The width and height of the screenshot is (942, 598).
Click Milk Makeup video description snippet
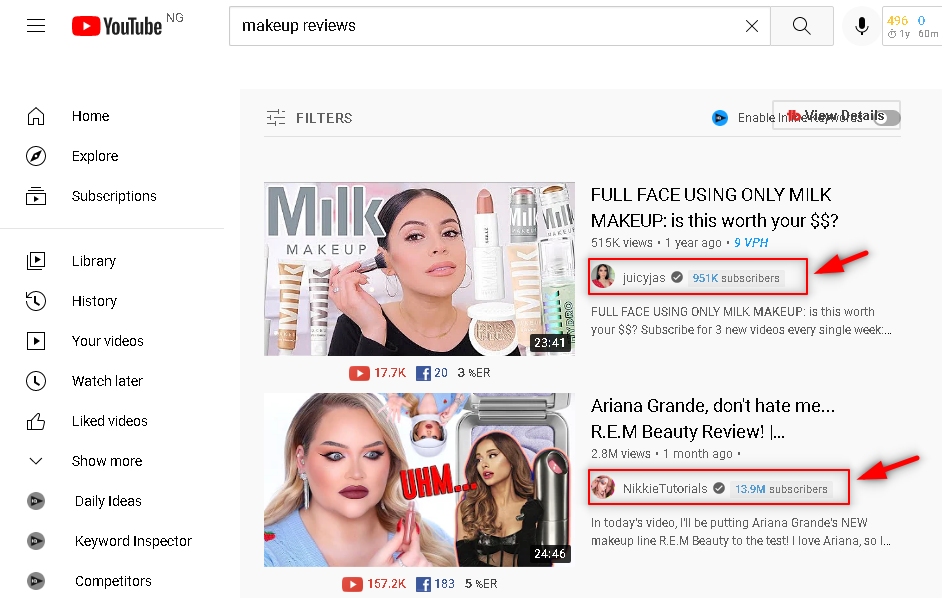pos(741,320)
